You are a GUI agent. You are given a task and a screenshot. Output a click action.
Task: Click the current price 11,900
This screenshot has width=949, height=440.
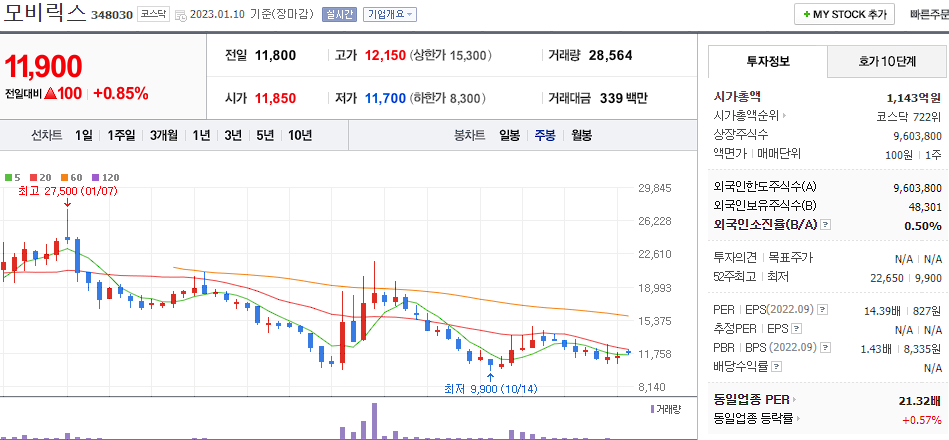43,67
